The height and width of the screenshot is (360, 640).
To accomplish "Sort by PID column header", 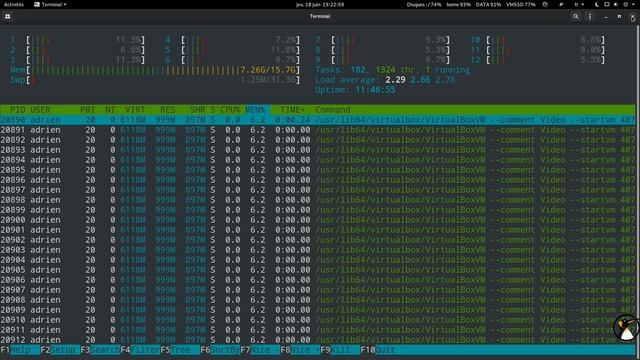I will [18, 110].
